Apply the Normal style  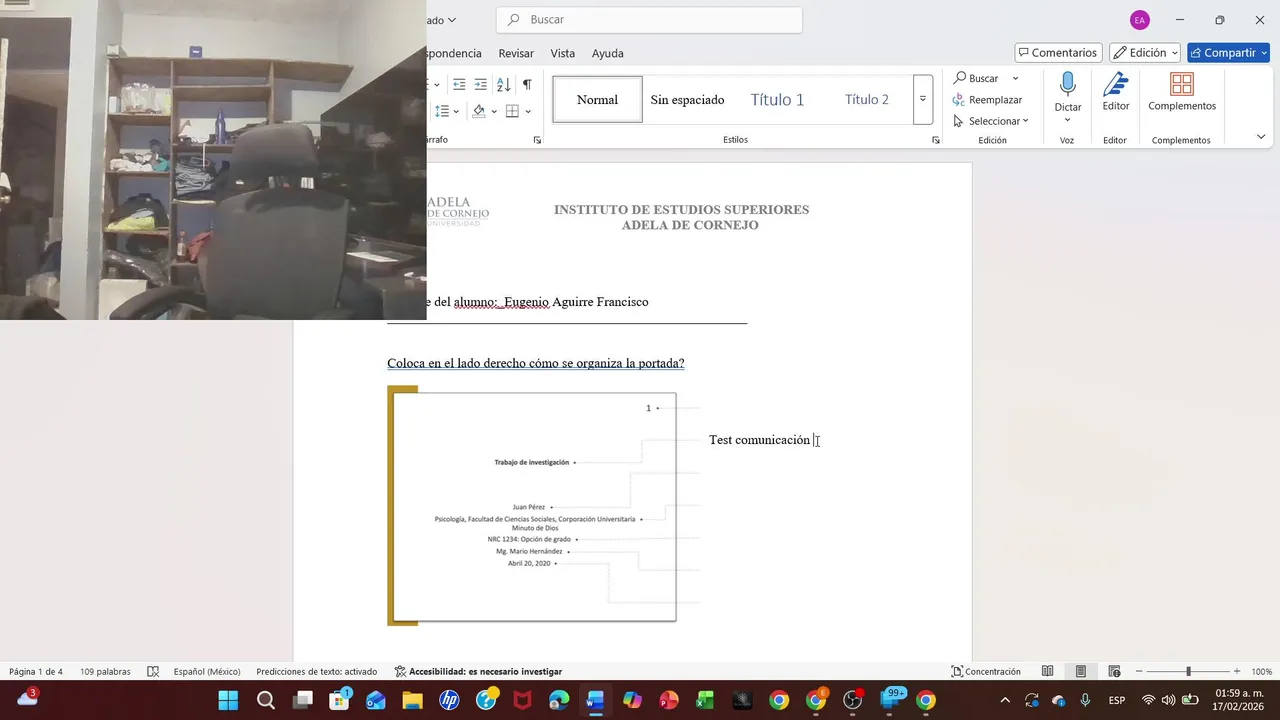597,100
